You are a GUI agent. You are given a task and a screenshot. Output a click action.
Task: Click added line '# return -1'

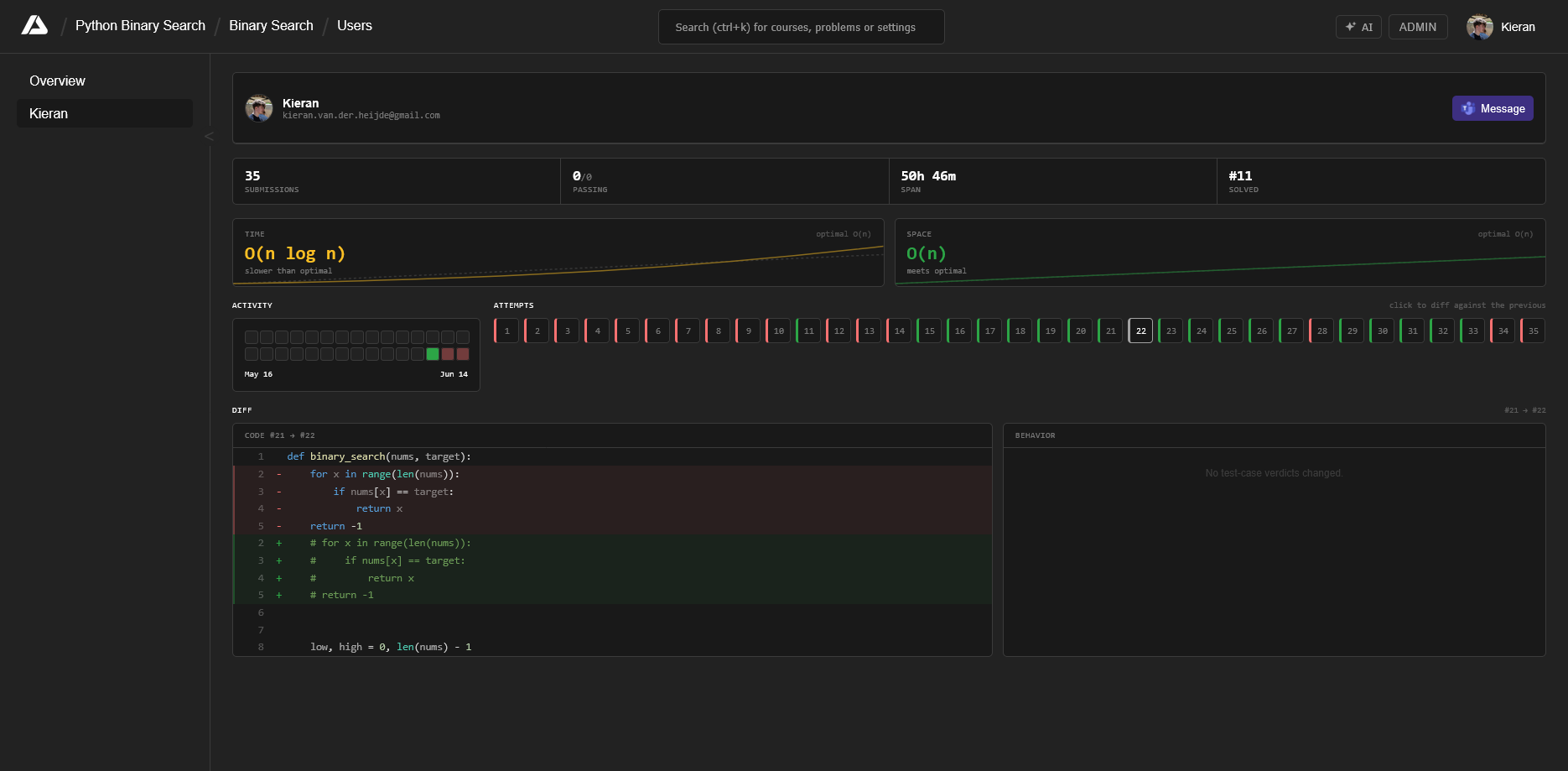[612, 595]
